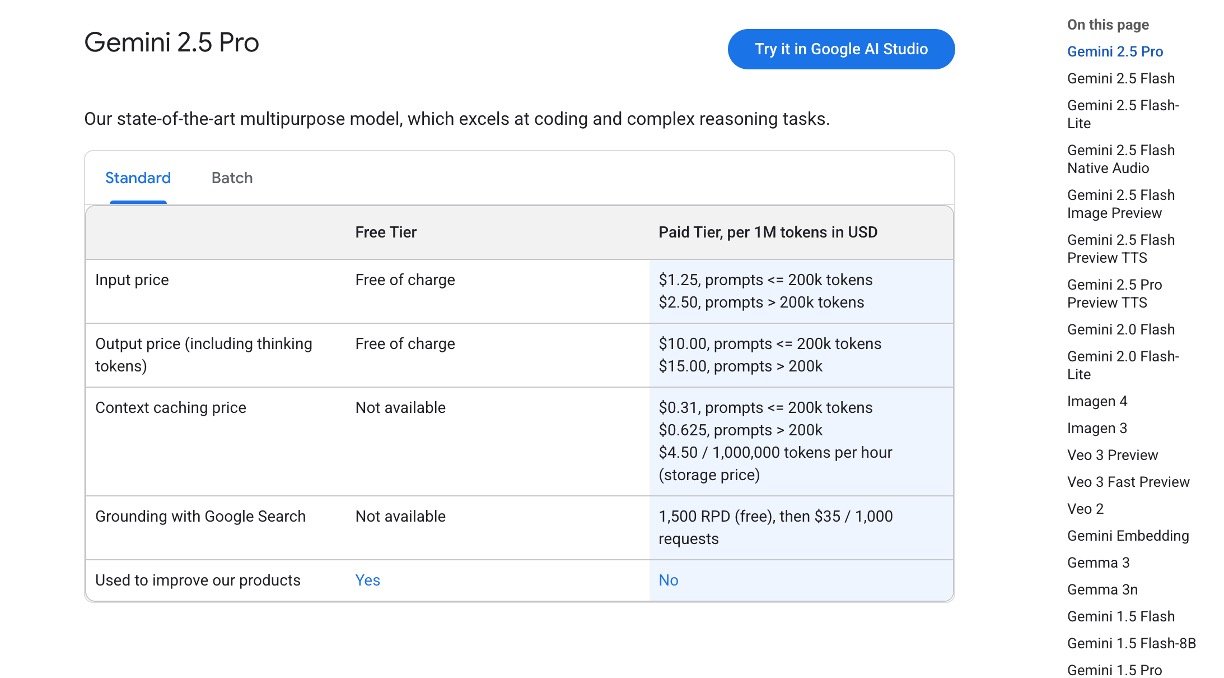Open the Gemma 3n sidebar link
1224x678 pixels.
tap(1102, 590)
